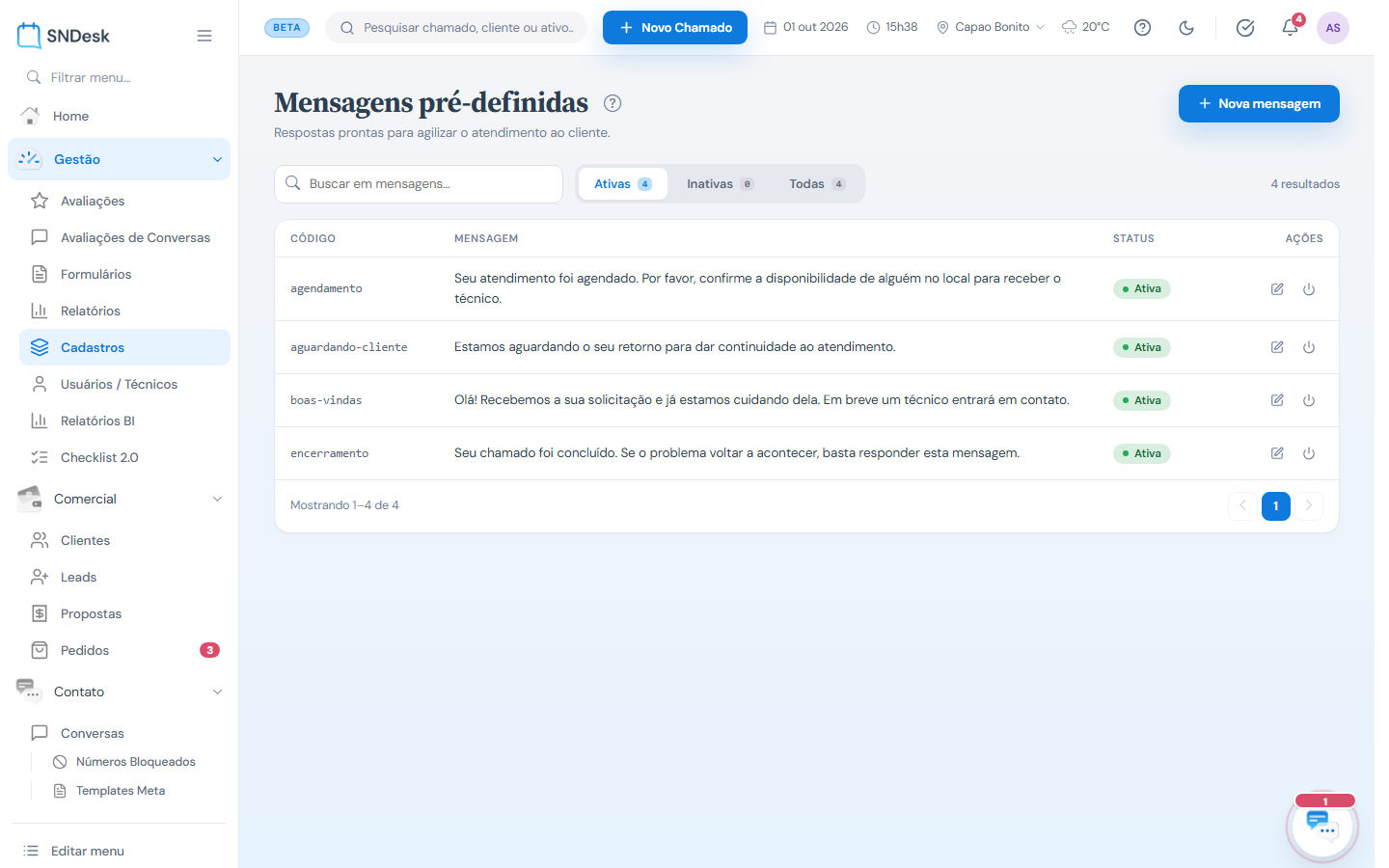Edit the aguardando-cliente message
This screenshot has width=1389, height=868.
coord(1277,347)
